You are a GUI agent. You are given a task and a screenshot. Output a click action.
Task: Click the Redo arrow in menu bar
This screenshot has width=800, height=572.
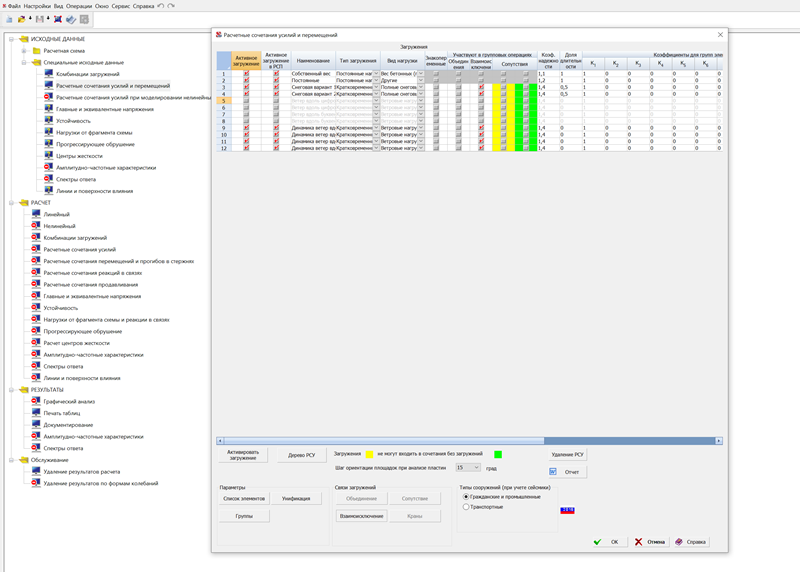171,6
